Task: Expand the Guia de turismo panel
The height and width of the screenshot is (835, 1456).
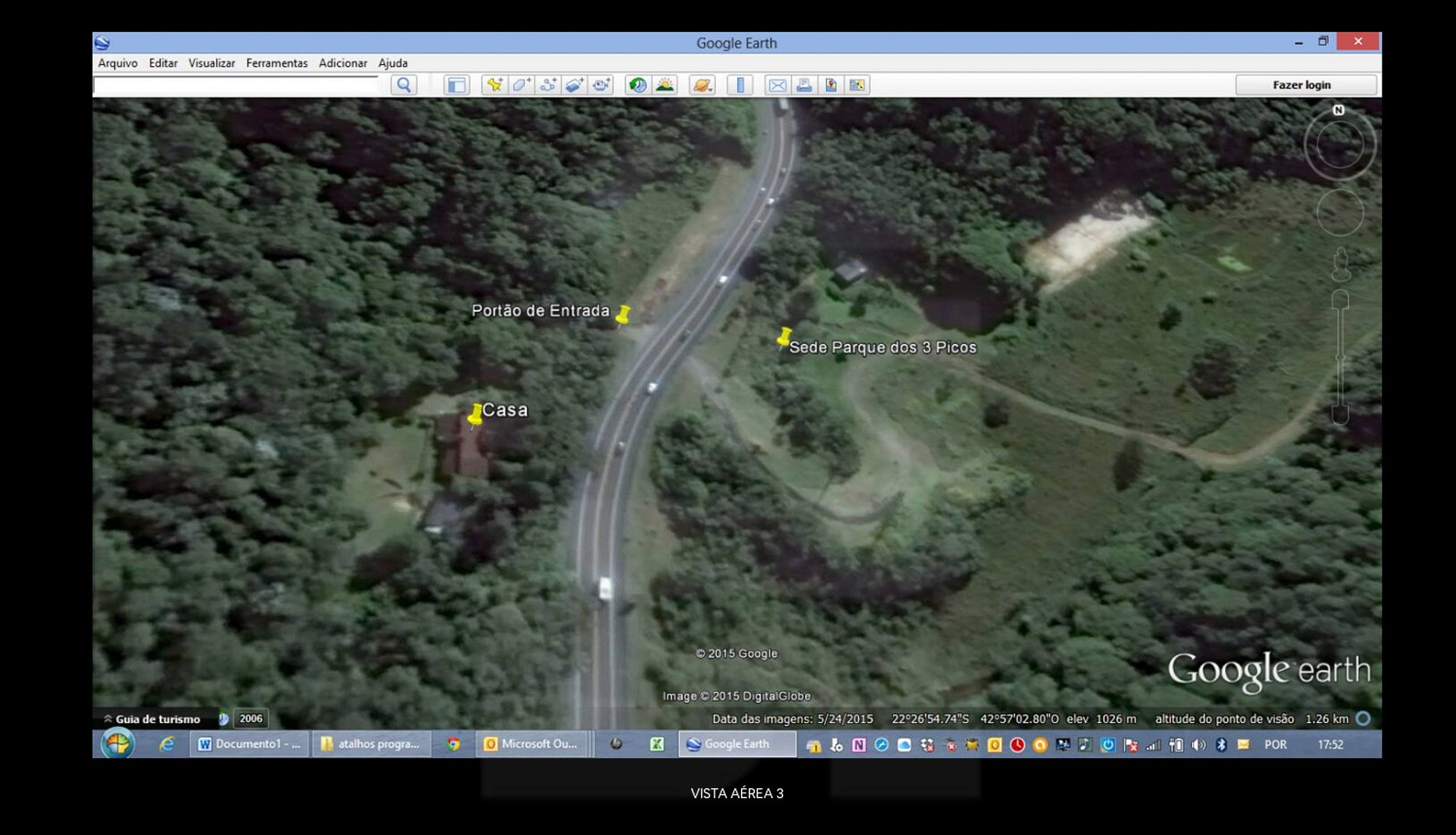Action: 152,719
